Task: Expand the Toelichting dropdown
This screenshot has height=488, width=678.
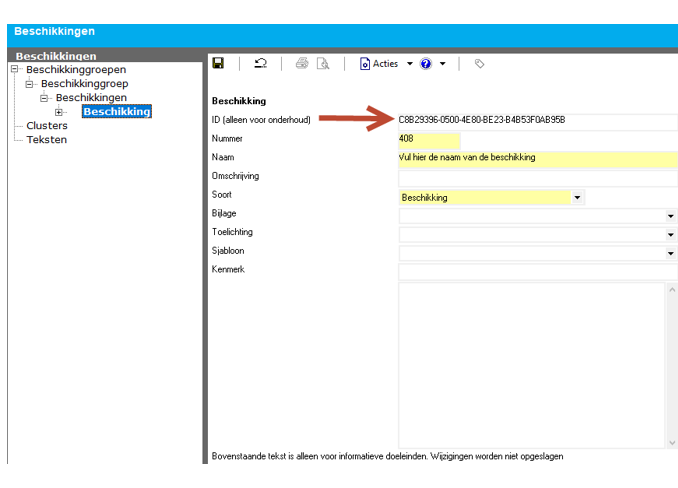Action: click(670, 234)
